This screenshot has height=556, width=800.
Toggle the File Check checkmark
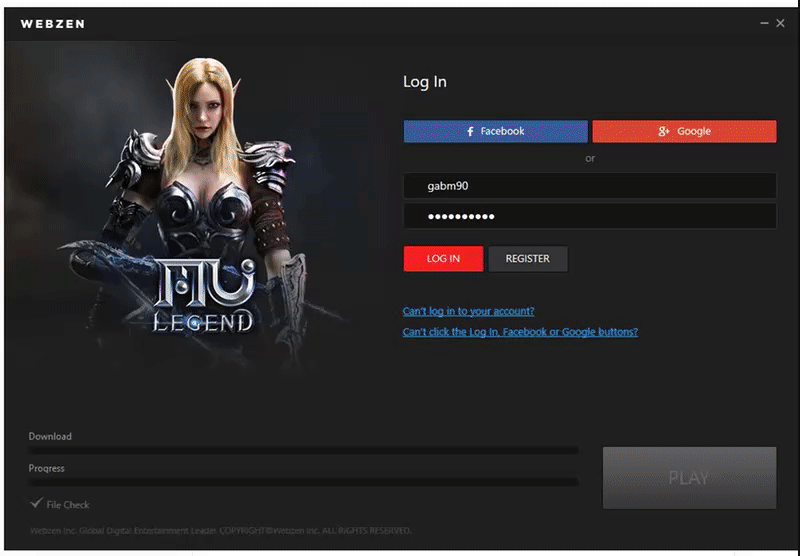tap(36, 503)
